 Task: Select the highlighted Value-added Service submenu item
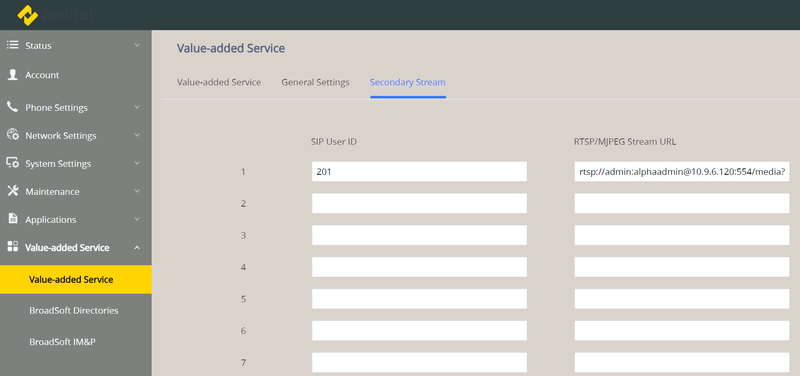[76, 280]
